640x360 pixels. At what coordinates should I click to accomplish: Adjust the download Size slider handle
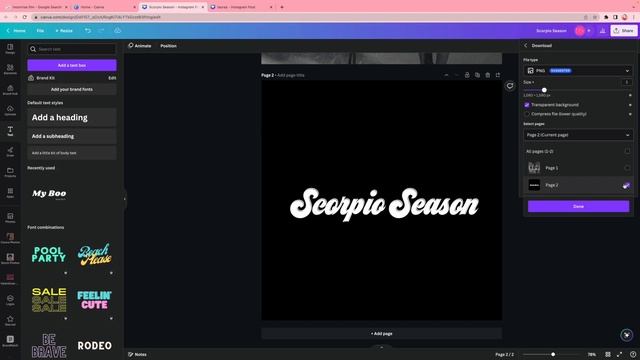click(544, 90)
